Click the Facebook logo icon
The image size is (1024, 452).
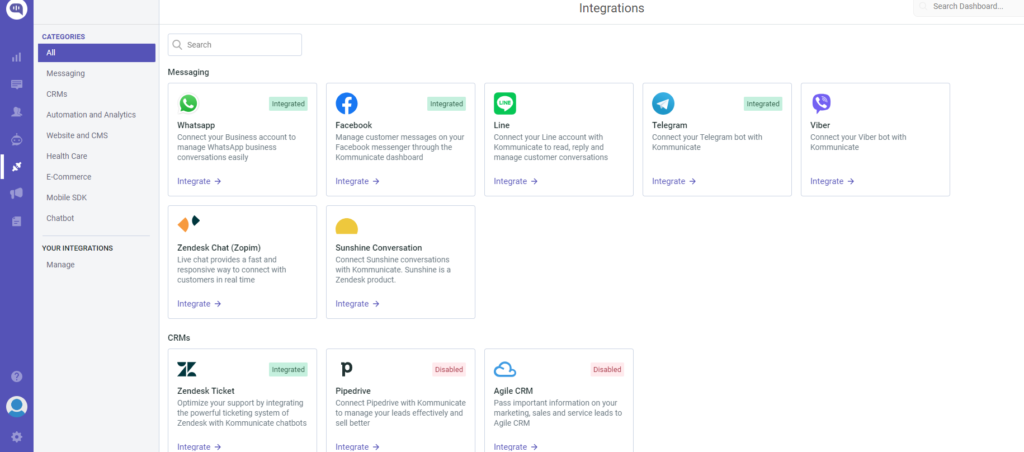click(347, 103)
